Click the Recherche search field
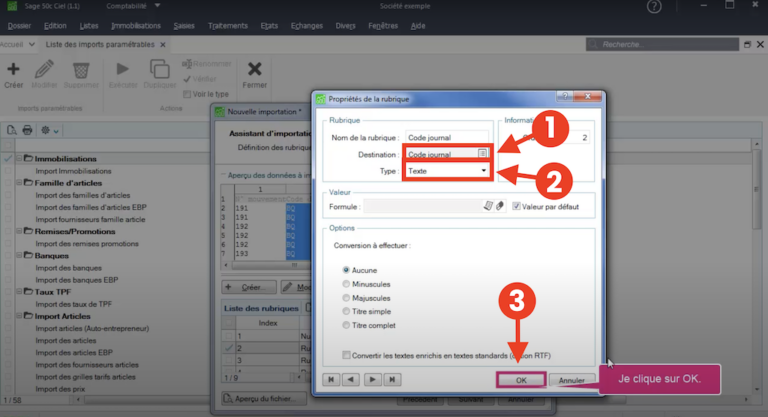Screen dimensions: 768x417 pyautogui.click(x=662, y=45)
